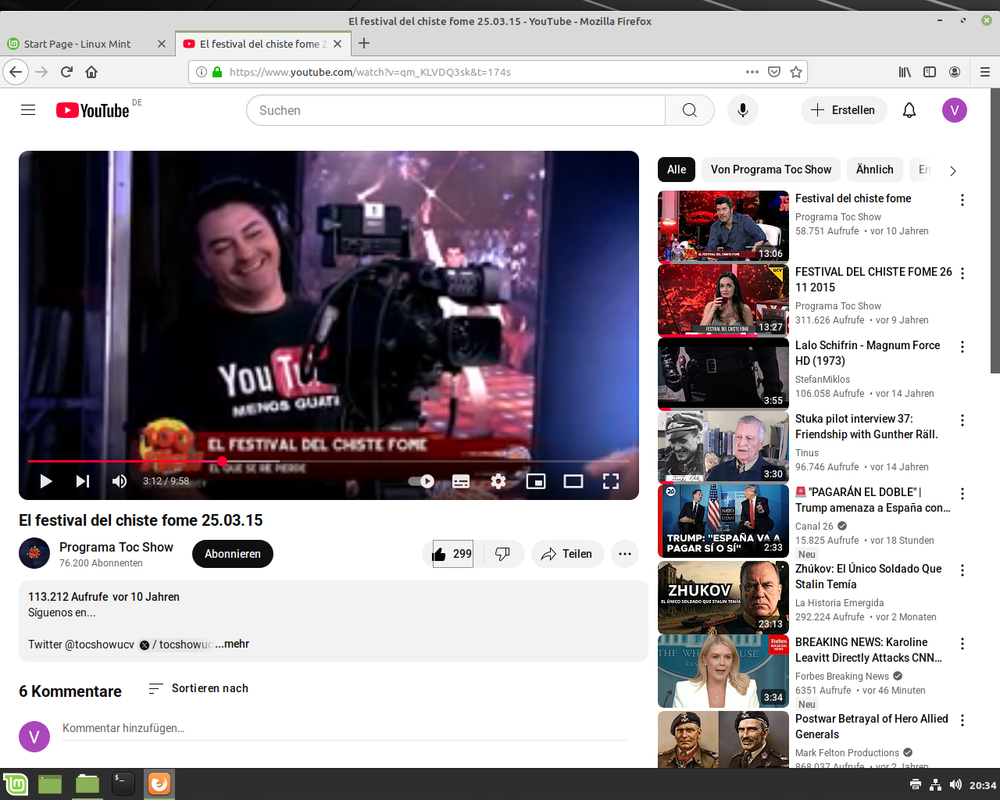The width and height of the screenshot is (1000, 800).
Task: Open options for Stuka pilot interview
Action: [962, 420]
